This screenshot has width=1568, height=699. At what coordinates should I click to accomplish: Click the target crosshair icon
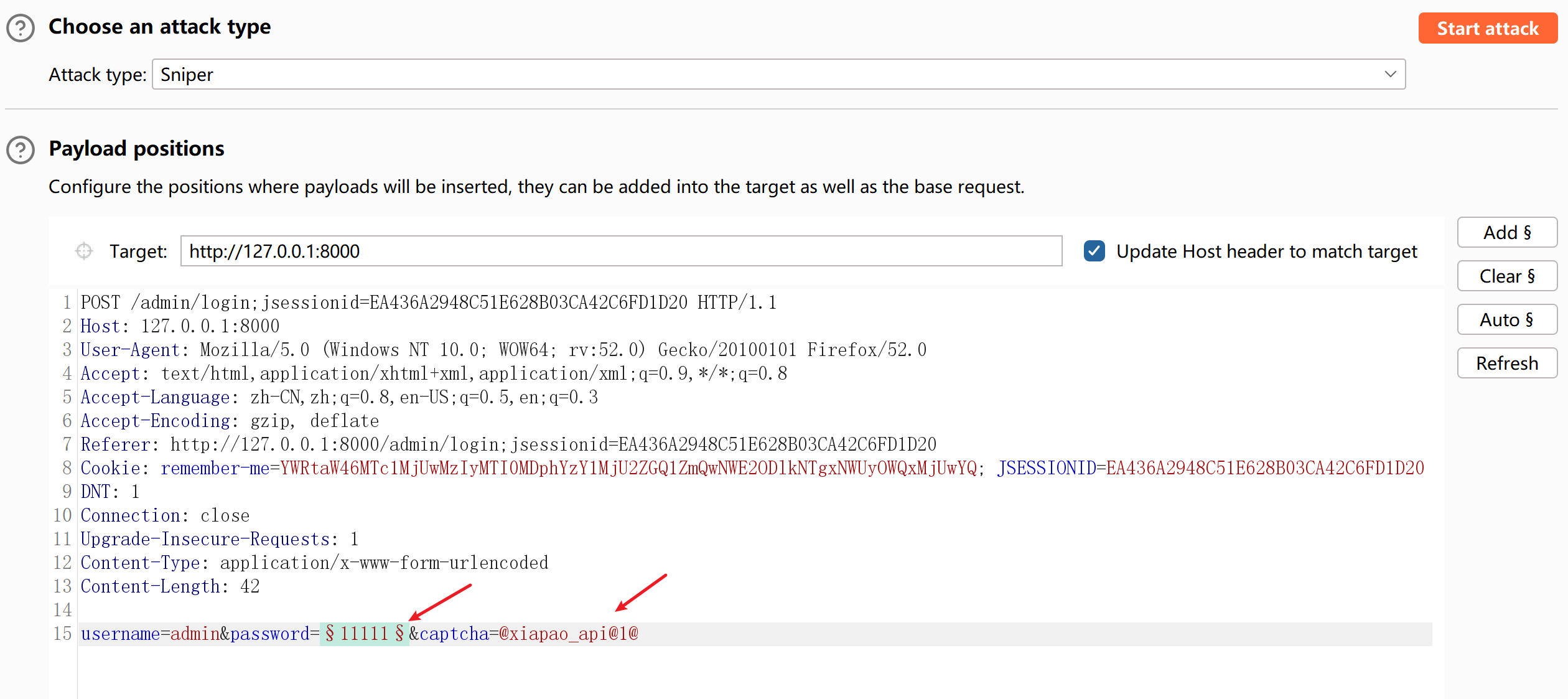[84, 251]
